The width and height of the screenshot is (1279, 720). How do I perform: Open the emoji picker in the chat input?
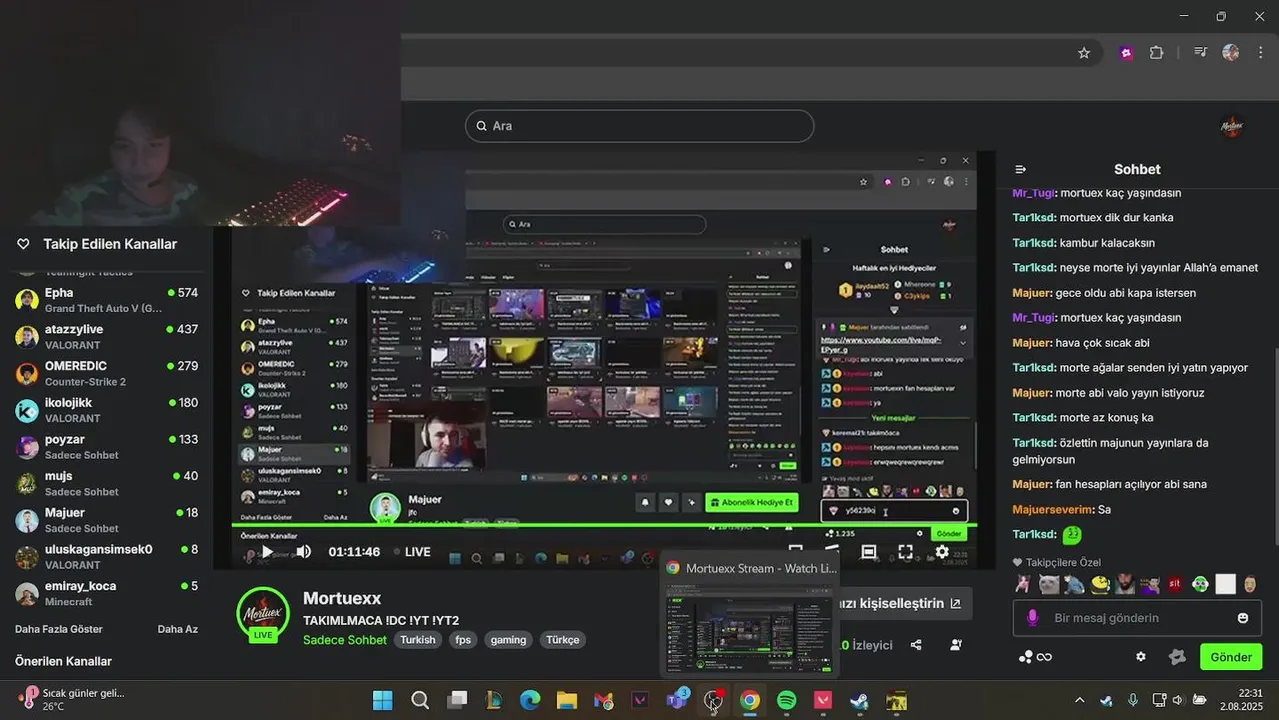[x=1243, y=618]
